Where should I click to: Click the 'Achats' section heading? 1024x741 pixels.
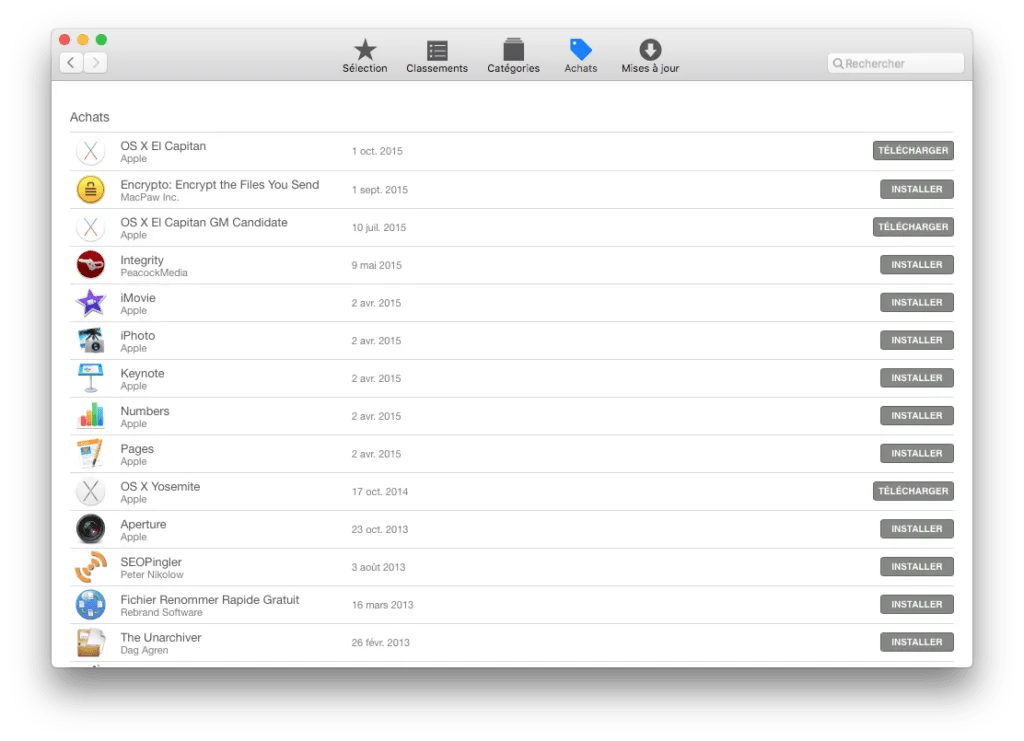pyautogui.click(x=89, y=118)
